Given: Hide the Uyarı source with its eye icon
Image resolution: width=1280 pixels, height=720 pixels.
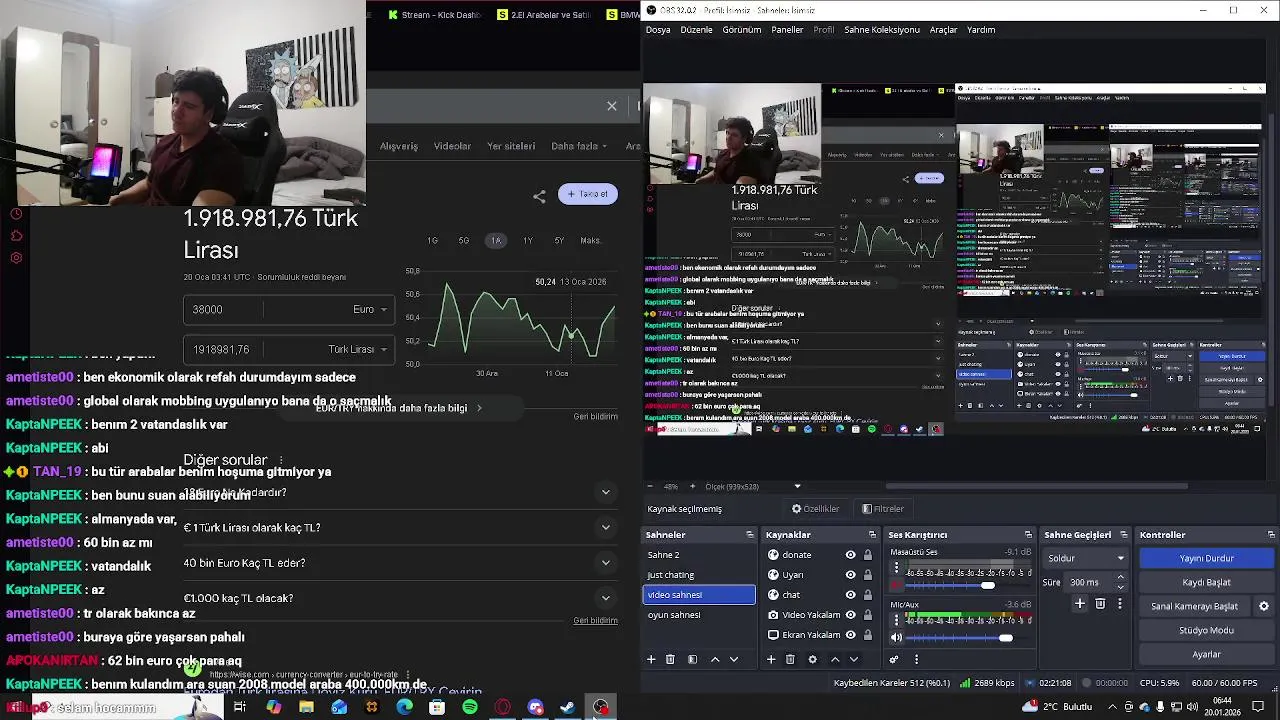Looking at the screenshot, I should 851,575.
